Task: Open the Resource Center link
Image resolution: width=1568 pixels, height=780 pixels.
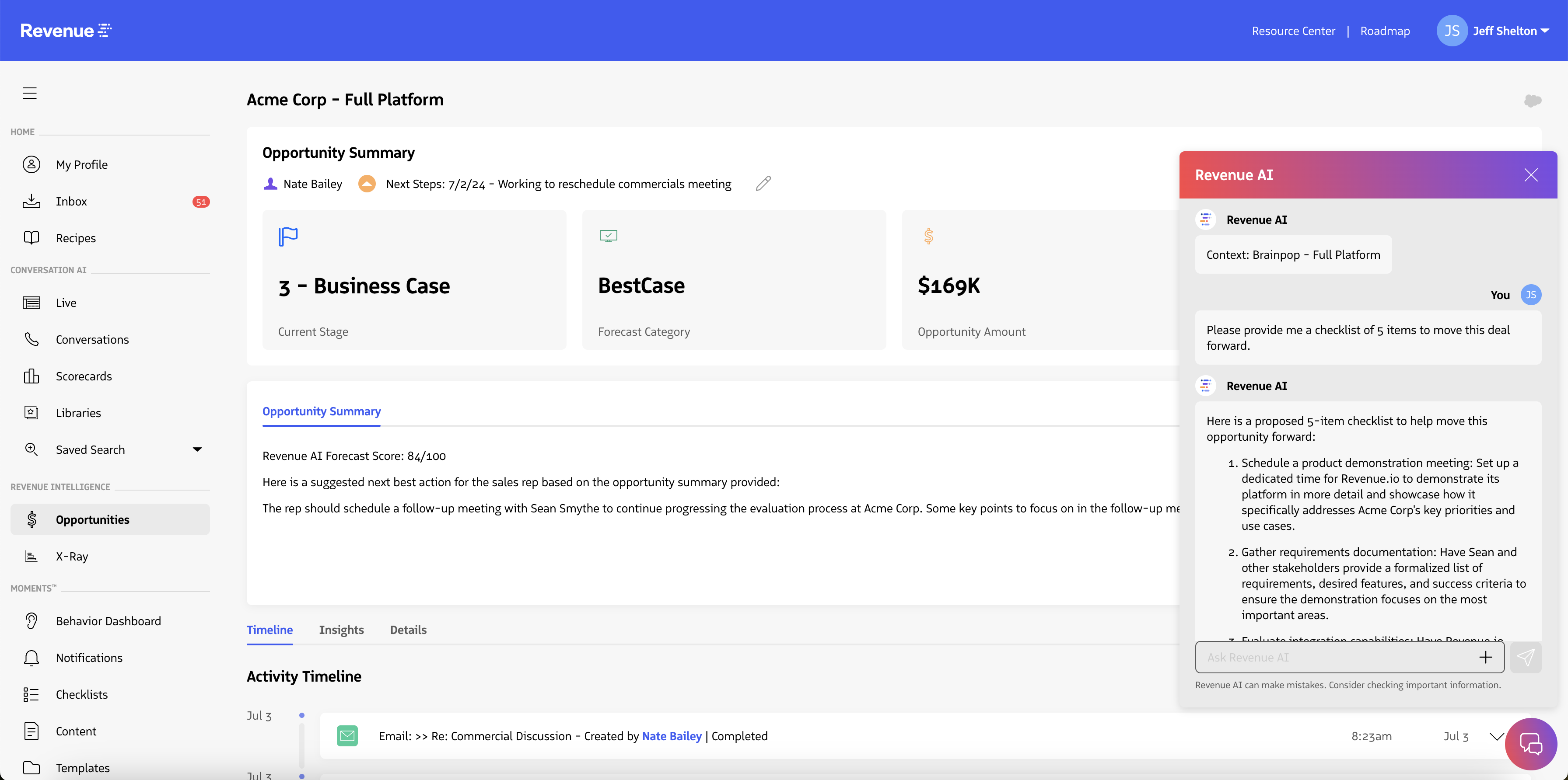Action: 1293,31
